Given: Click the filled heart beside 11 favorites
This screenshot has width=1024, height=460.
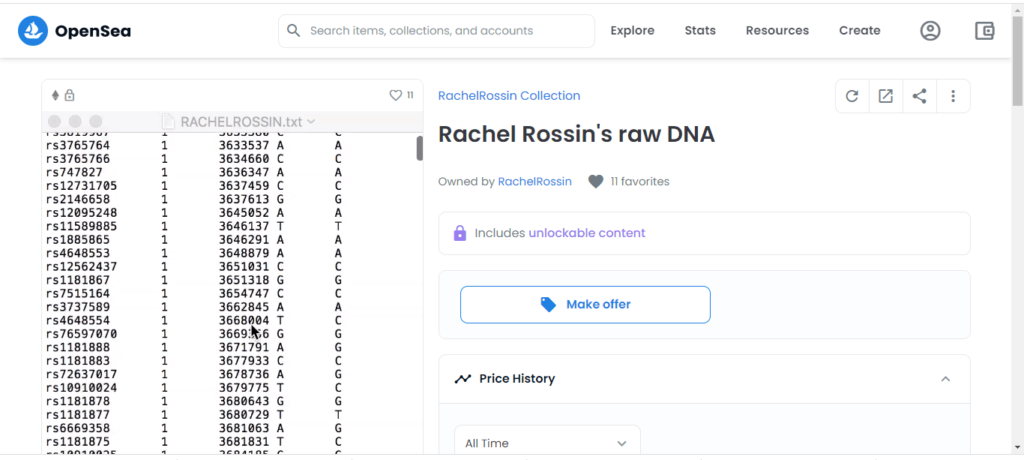Looking at the screenshot, I should click(596, 182).
